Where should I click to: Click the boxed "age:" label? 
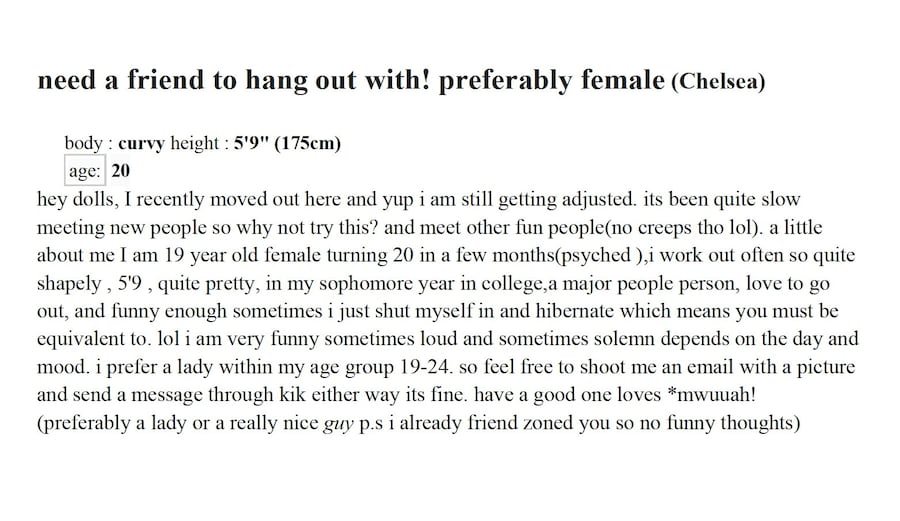click(85, 170)
